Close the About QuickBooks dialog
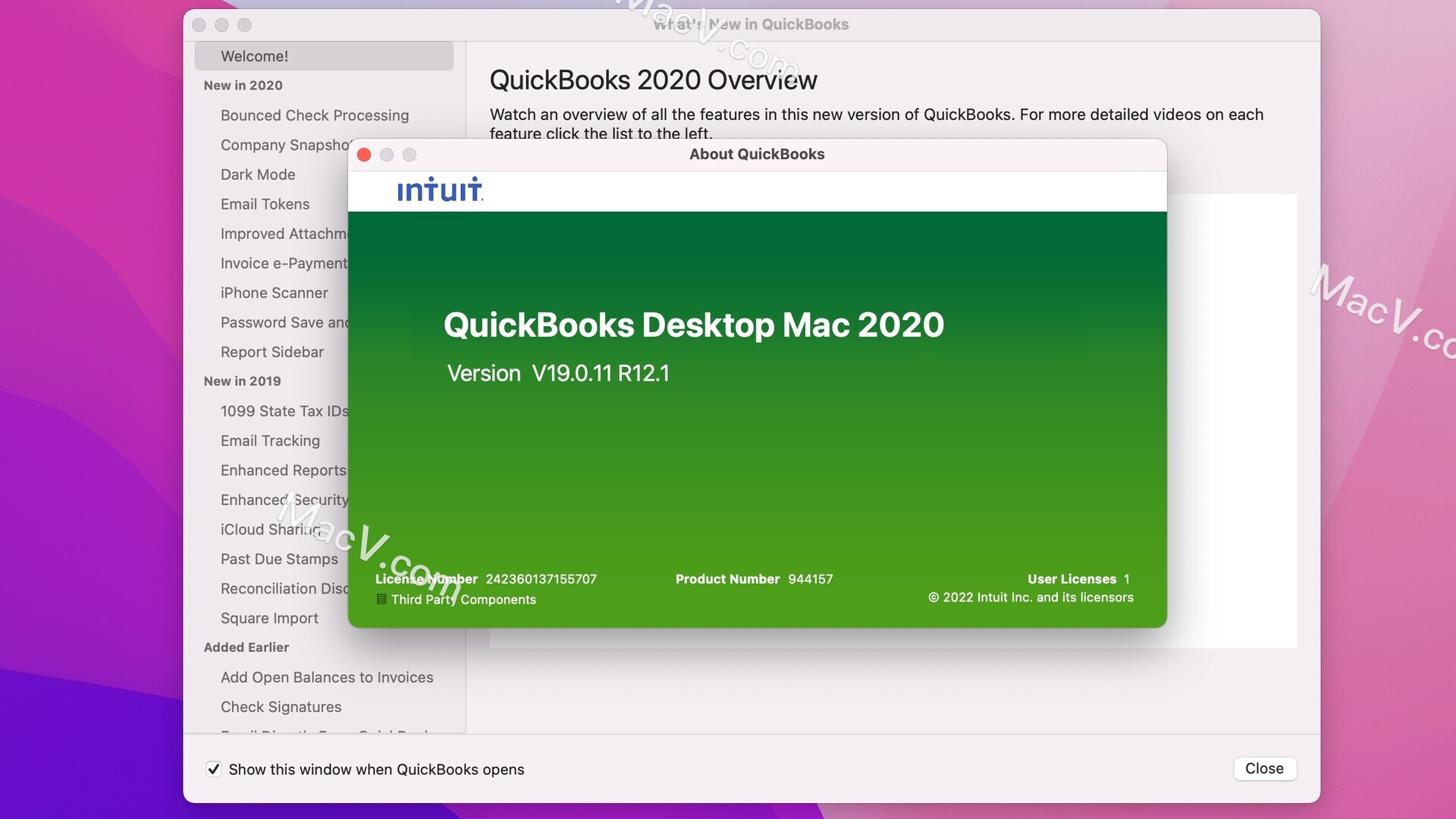This screenshot has height=819, width=1456. (x=364, y=155)
